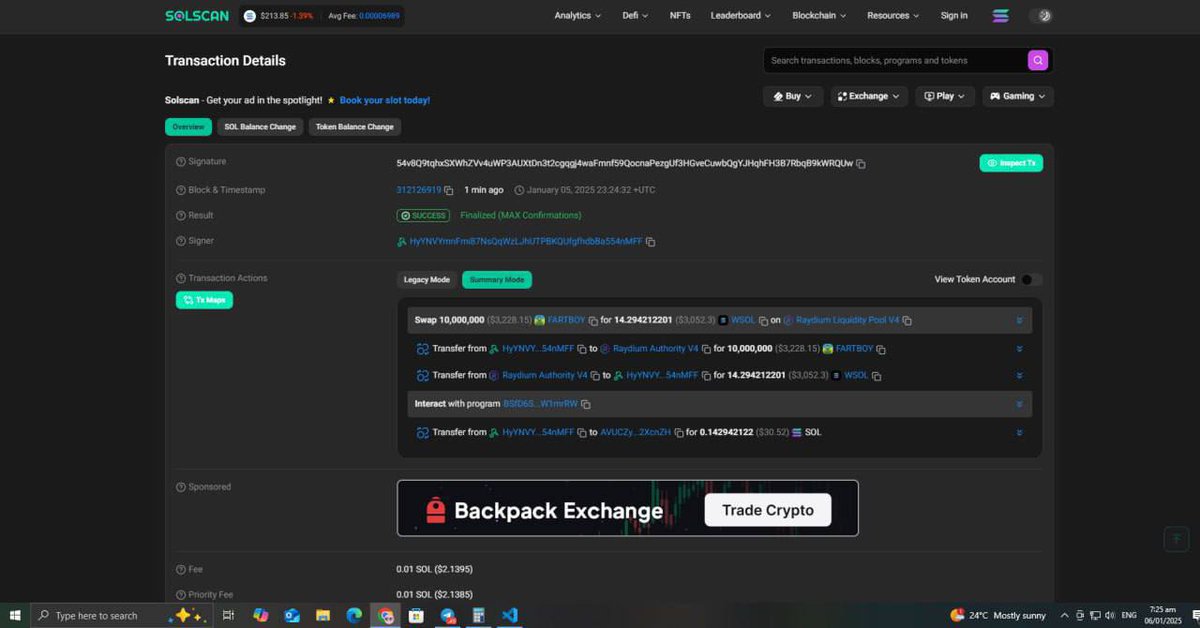Viewport: 1200px width, 628px height.
Task: Open Leaderboard dropdown menu
Action: point(741,16)
